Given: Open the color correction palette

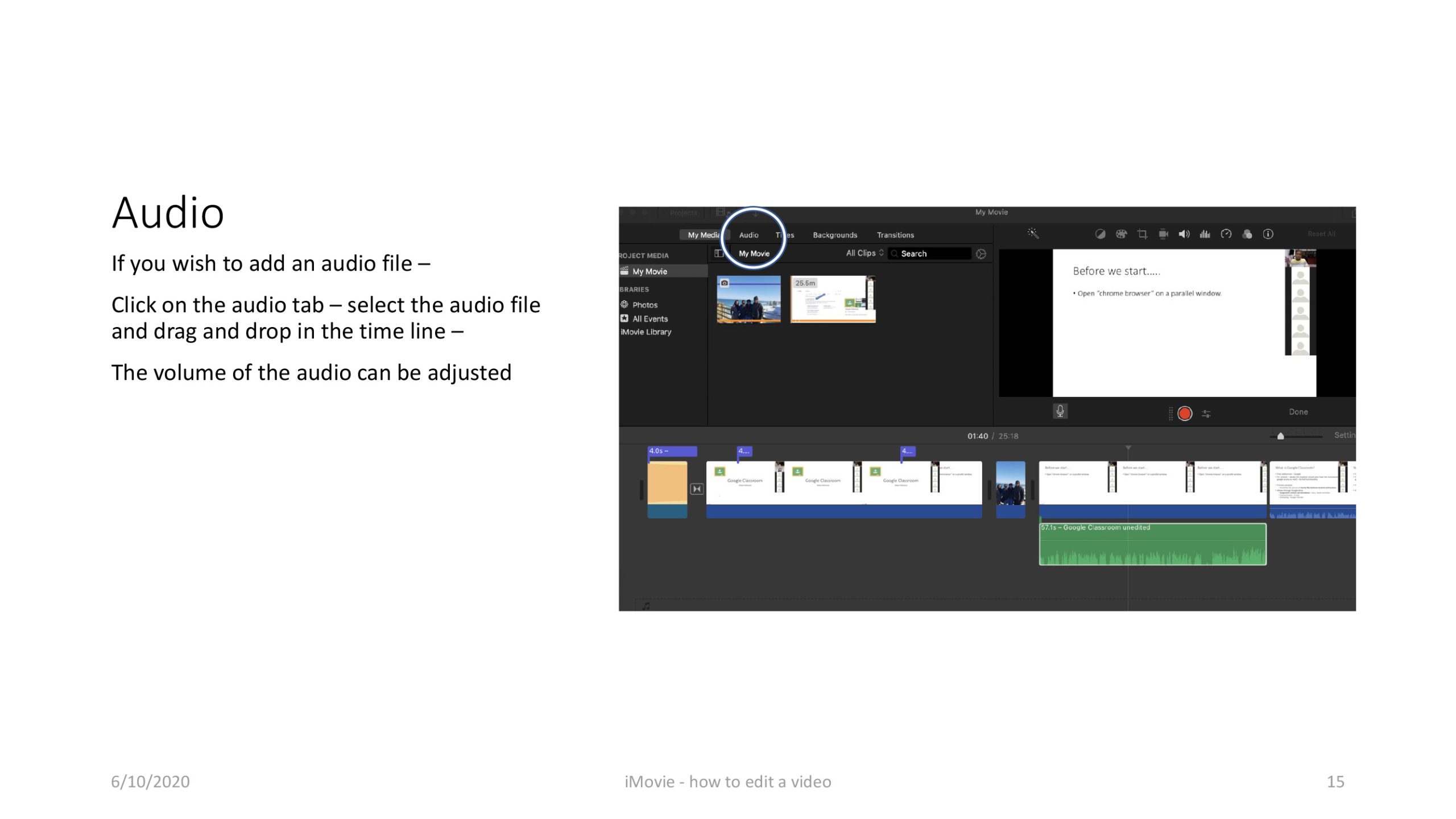Looking at the screenshot, I should [1121, 234].
